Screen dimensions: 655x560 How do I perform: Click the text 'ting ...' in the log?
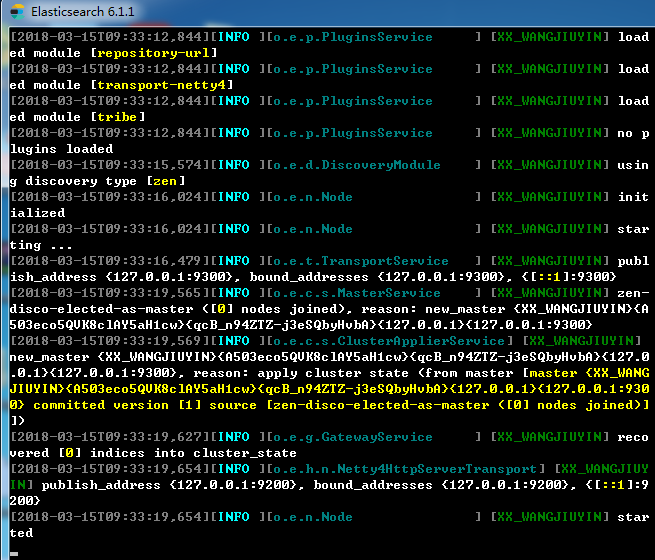[x=41, y=245]
